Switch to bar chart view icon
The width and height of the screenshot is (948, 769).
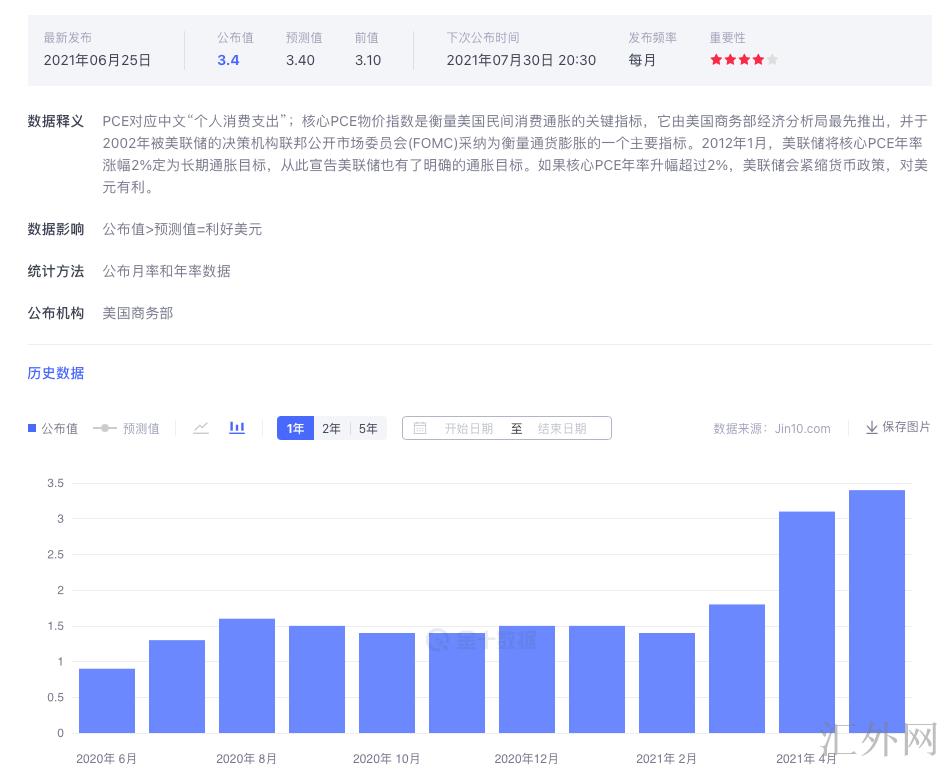237,428
